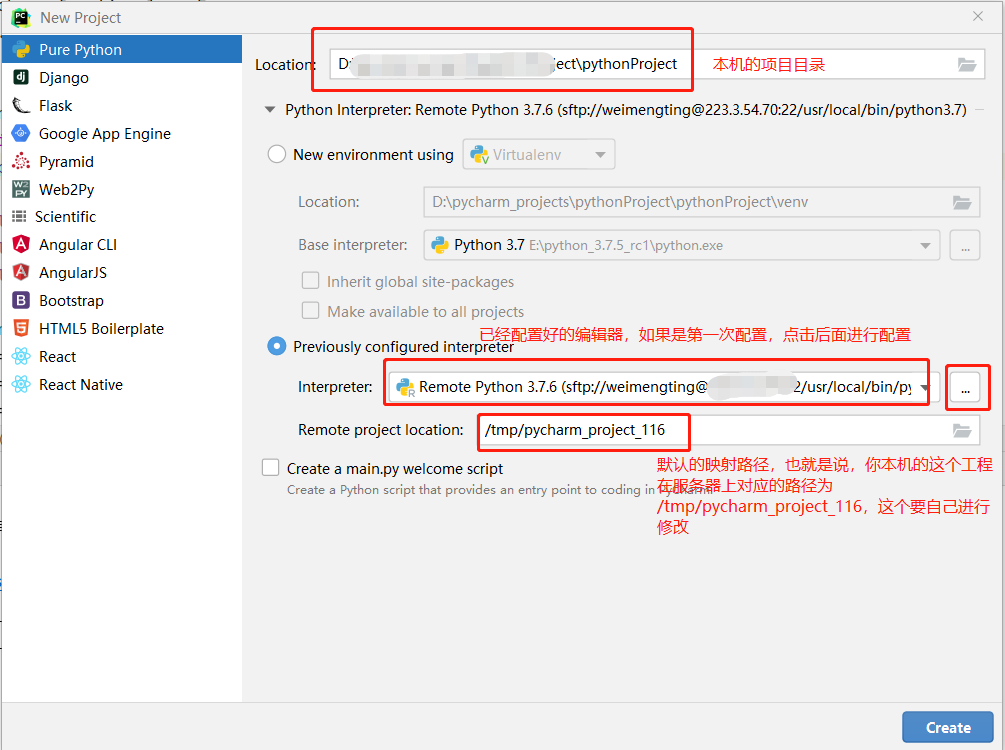Select the Web2Py project type
1005x750 pixels.
(x=122, y=189)
